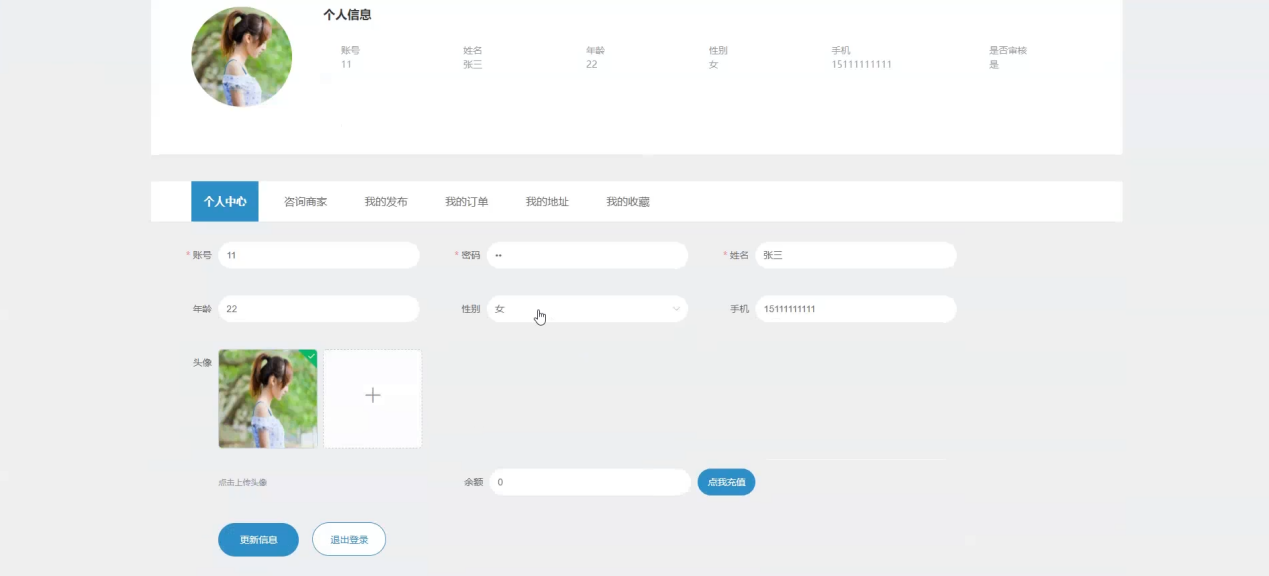This screenshot has height=576, width=1269.
Task: Switch to the 咨询商家 tab
Action: coord(306,200)
